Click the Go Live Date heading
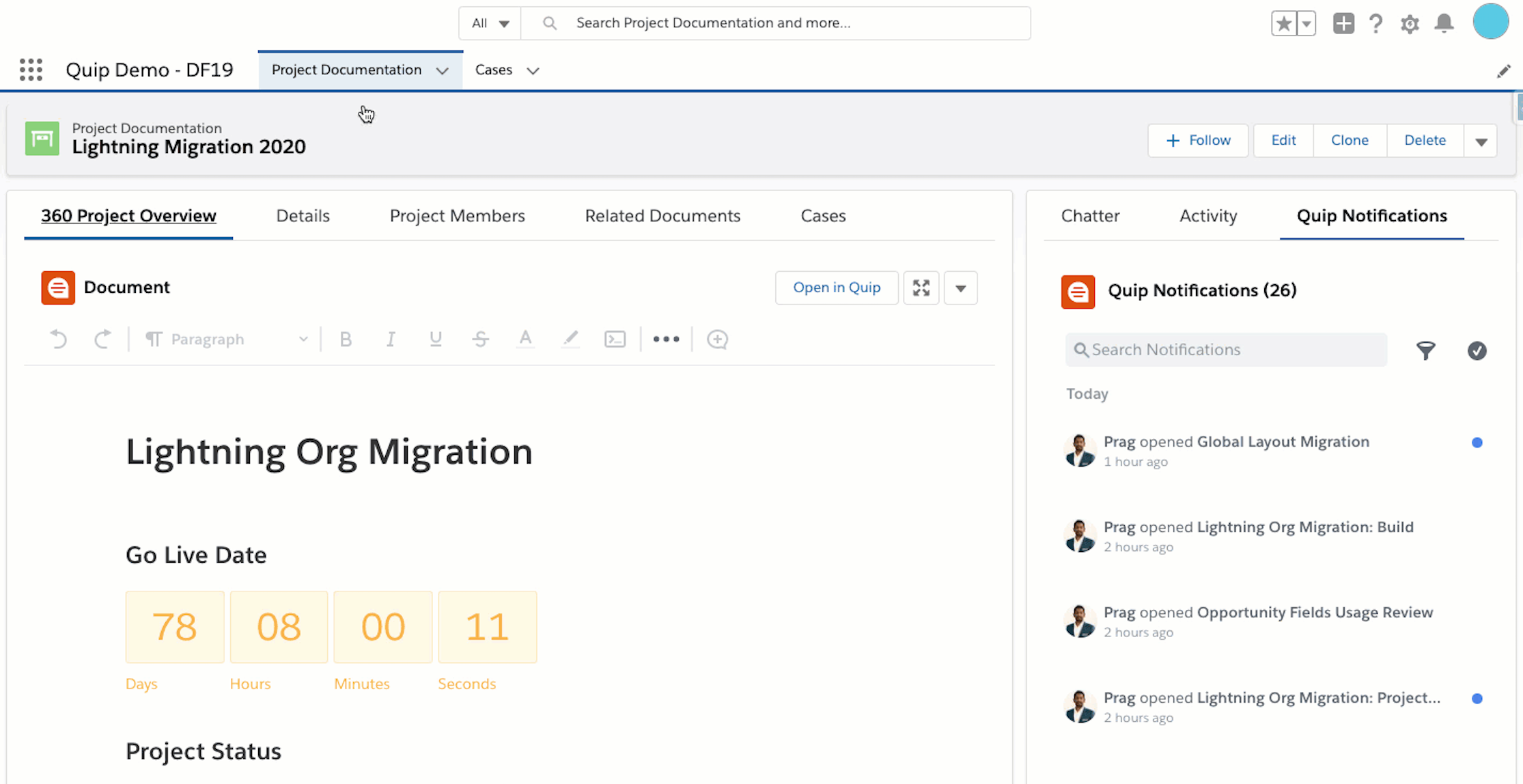Viewport: 1523px width, 784px height. 196,555
